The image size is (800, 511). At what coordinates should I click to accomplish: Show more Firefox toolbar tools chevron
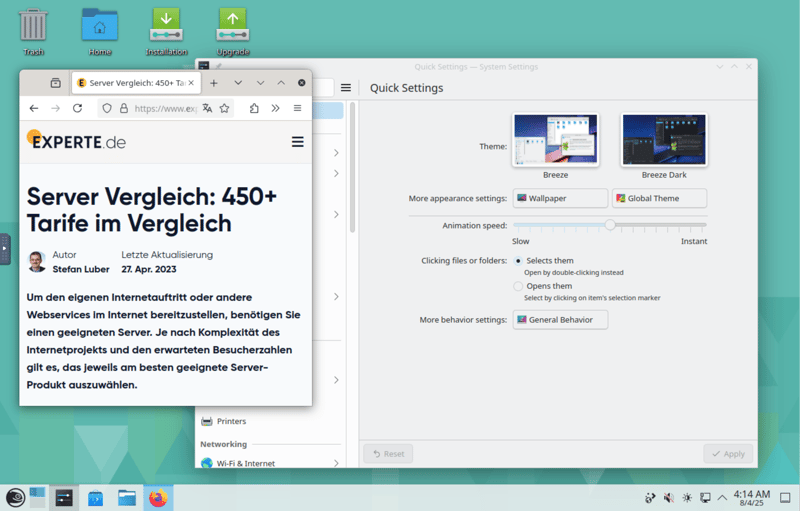(275, 108)
